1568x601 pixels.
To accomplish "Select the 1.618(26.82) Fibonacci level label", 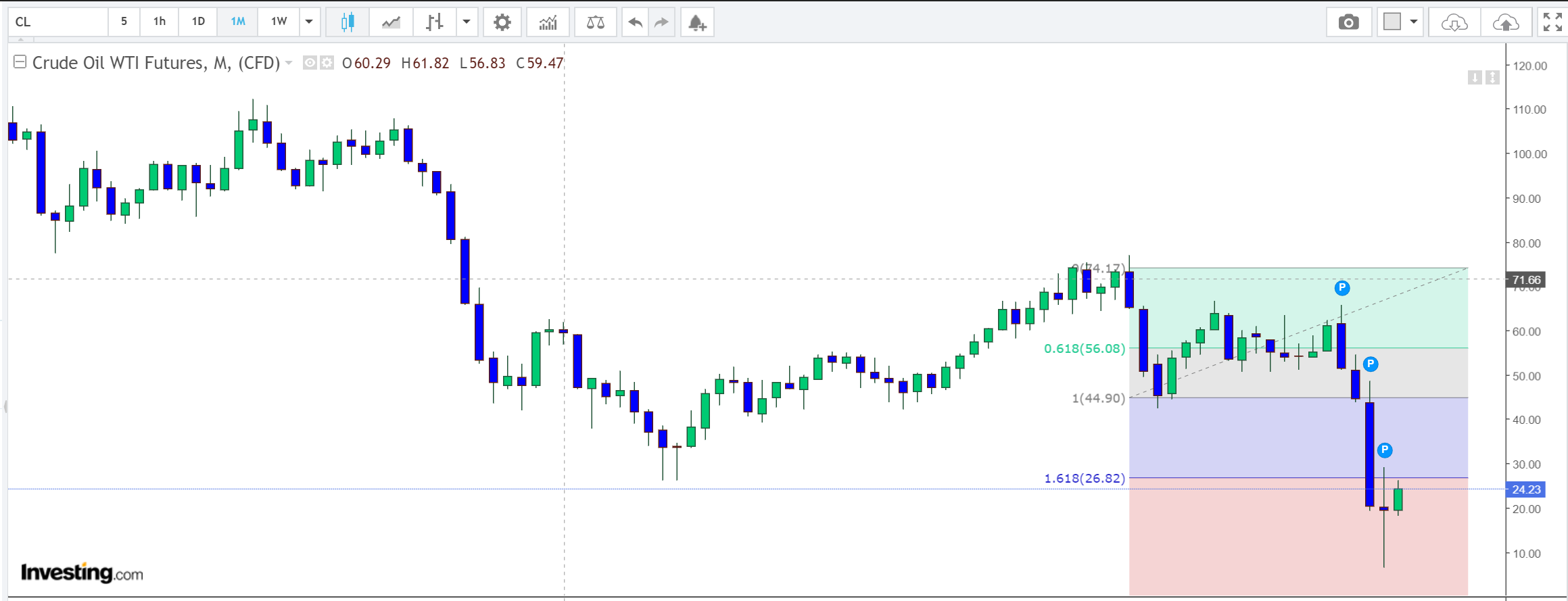I will [1085, 479].
